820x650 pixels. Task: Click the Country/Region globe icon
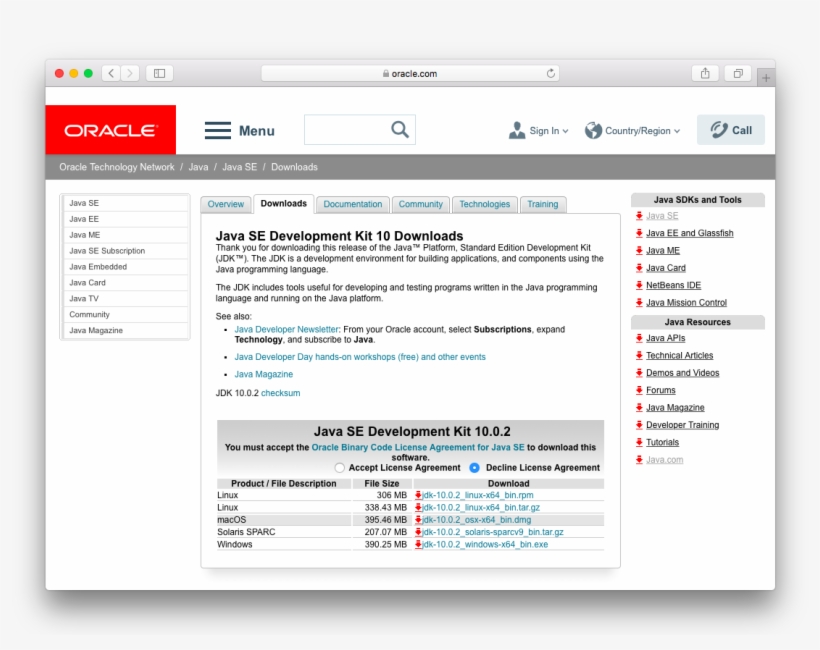[x=593, y=130]
